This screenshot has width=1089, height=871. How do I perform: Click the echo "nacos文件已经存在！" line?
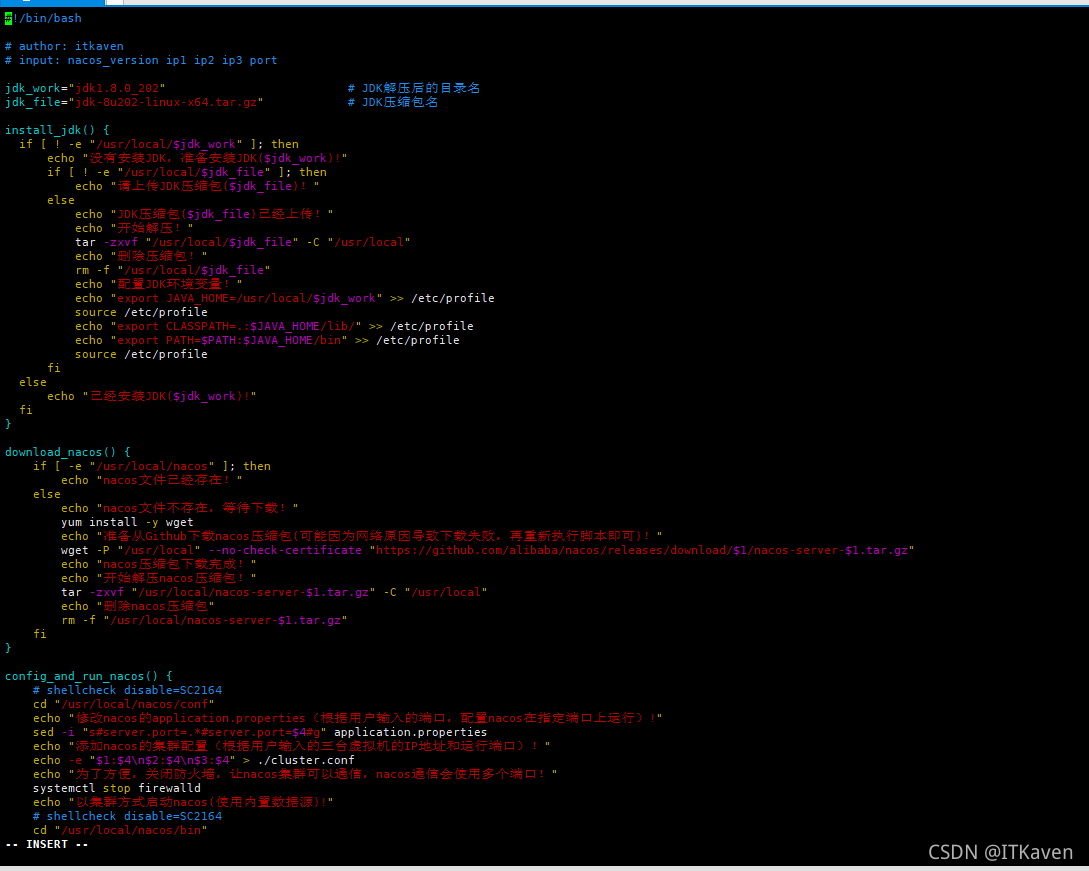pos(151,480)
